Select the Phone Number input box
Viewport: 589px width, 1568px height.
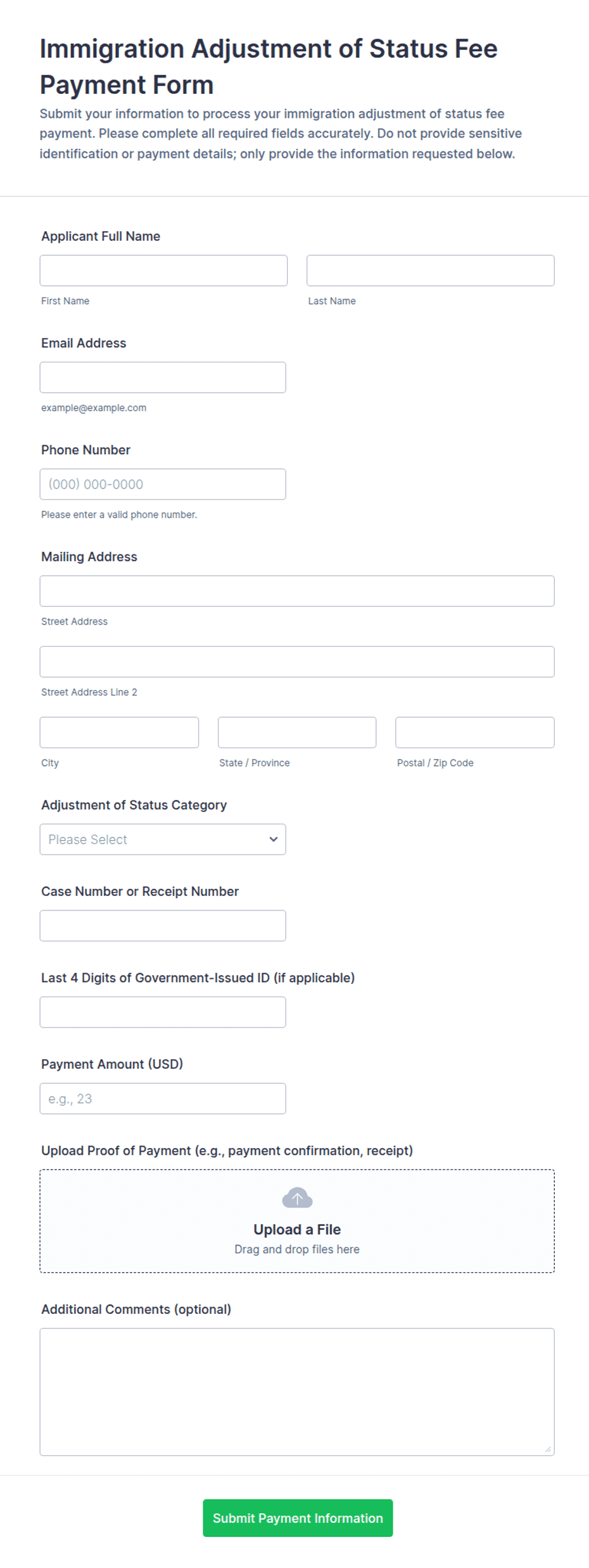coord(163,484)
